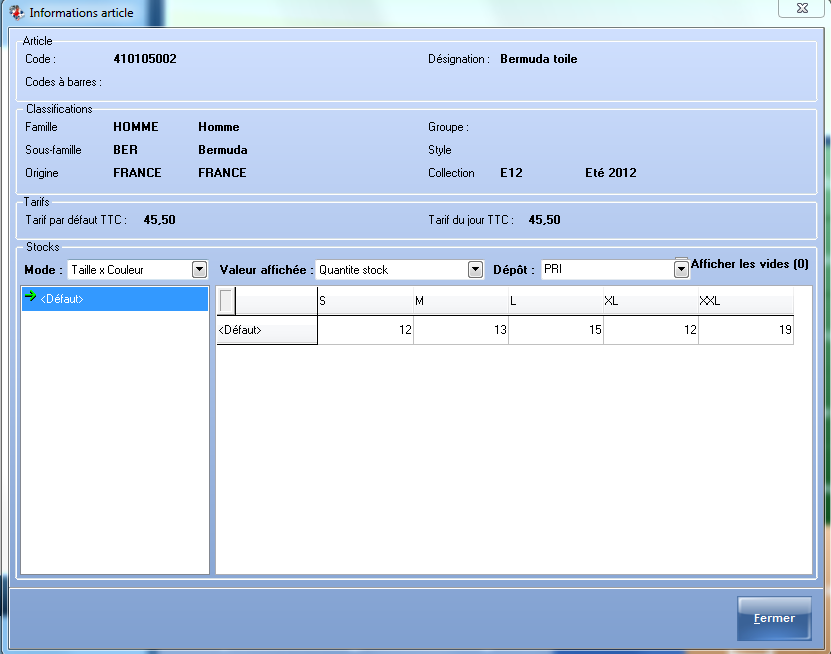
Task: Open the Mode dropdown
Action: [198, 270]
